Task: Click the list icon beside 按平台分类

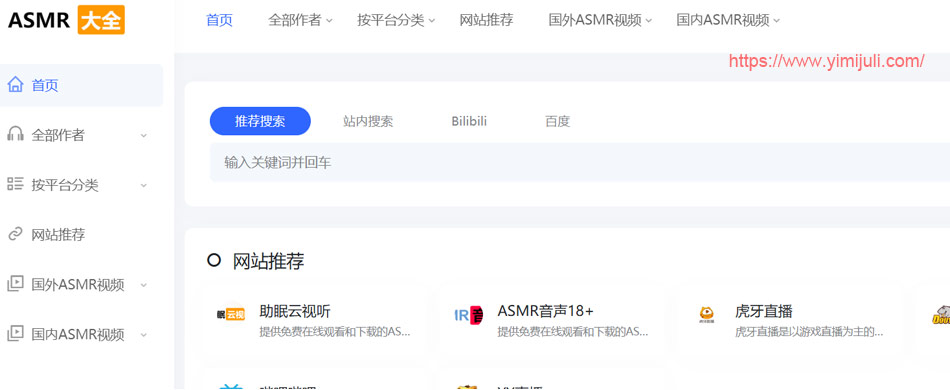Action: [x=15, y=184]
